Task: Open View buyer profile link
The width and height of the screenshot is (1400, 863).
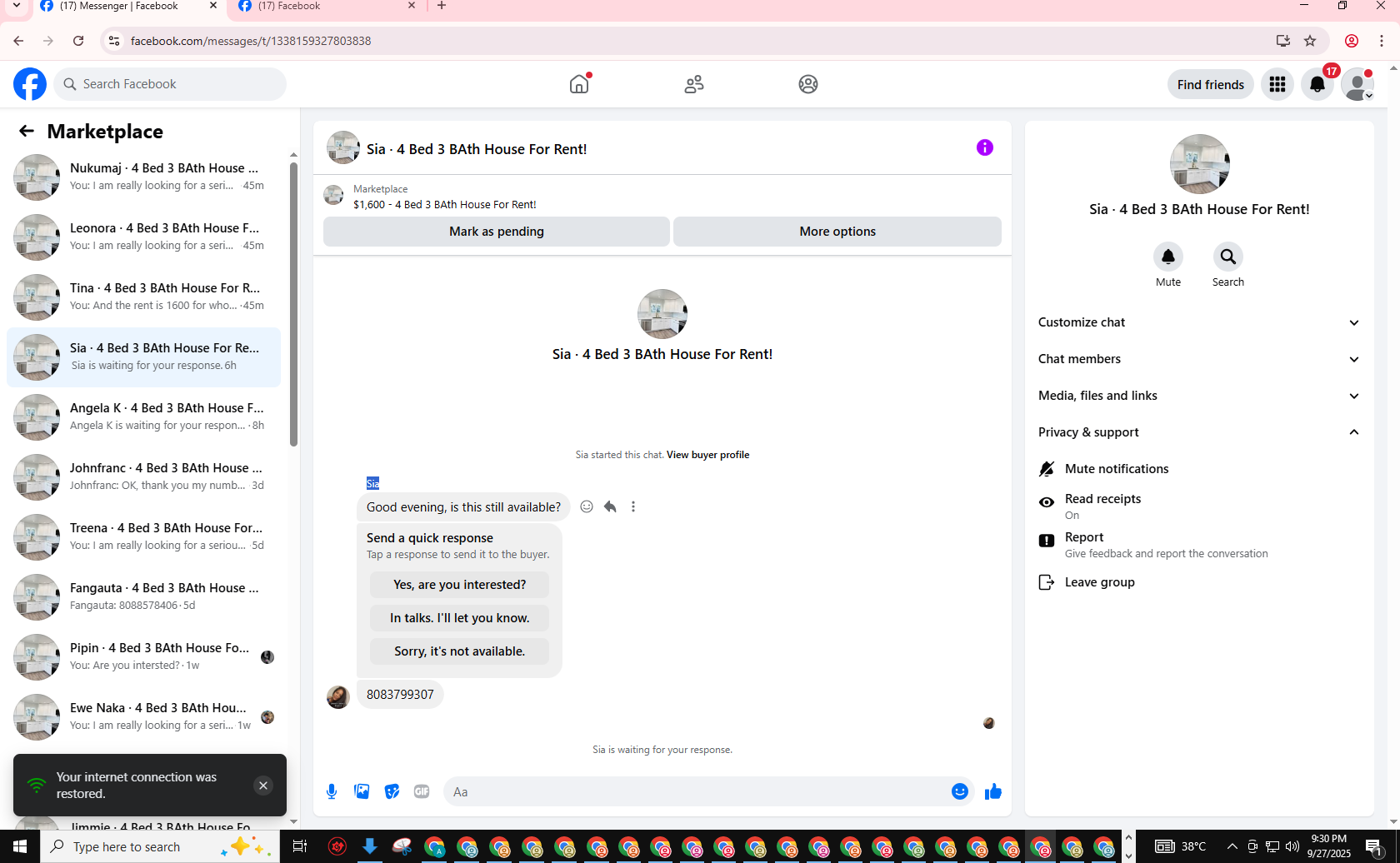Action: (x=707, y=455)
